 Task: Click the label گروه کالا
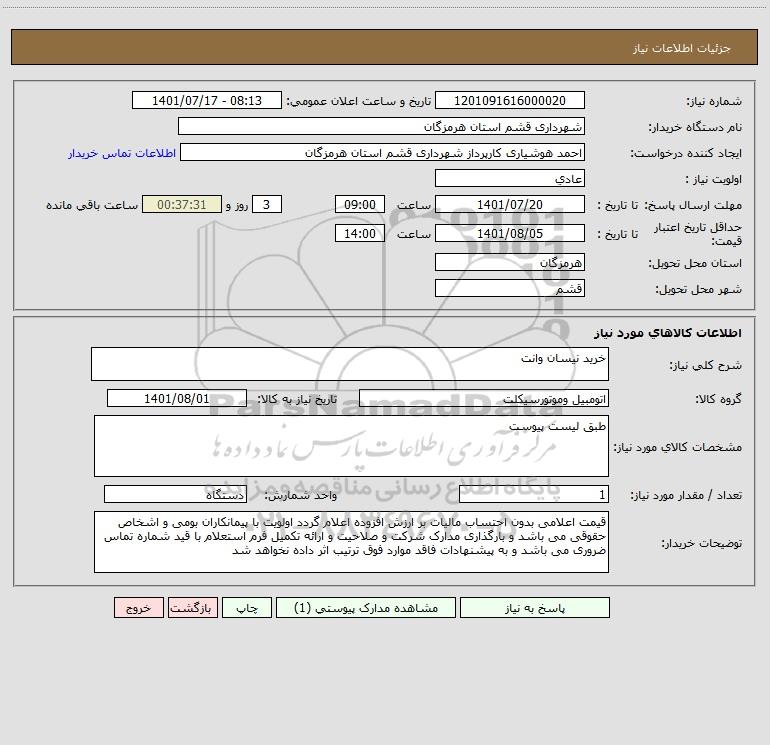click(718, 399)
